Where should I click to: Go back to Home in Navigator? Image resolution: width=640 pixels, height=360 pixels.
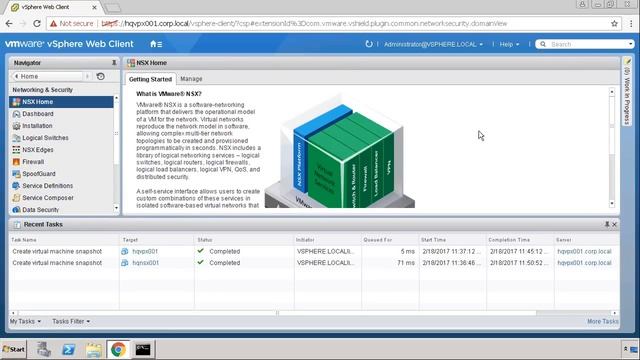click(48, 76)
